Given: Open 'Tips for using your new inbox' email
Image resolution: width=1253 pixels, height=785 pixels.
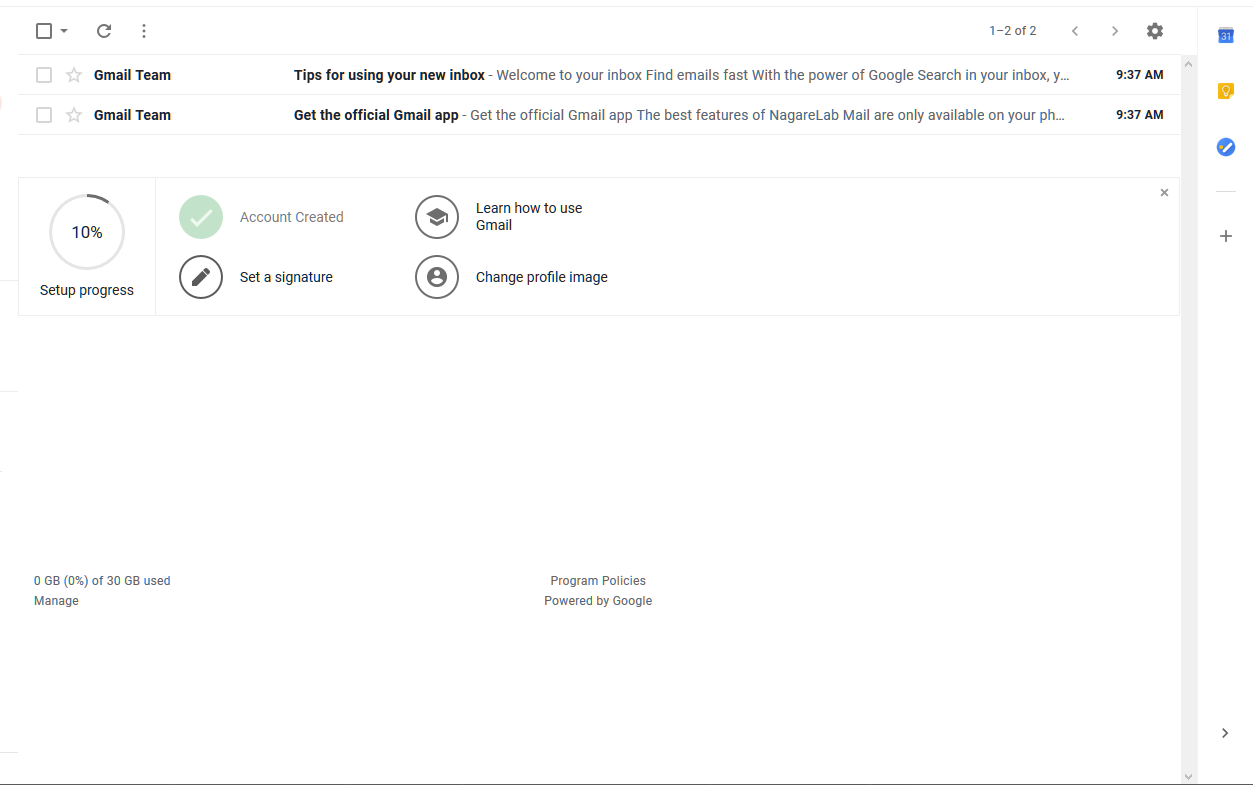Looking at the screenshot, I should 599,75.
